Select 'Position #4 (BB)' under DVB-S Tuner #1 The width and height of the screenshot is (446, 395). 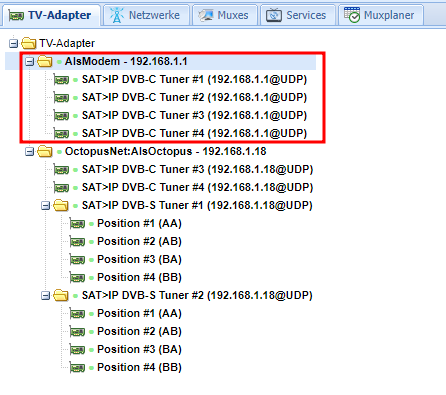(139, 278)
